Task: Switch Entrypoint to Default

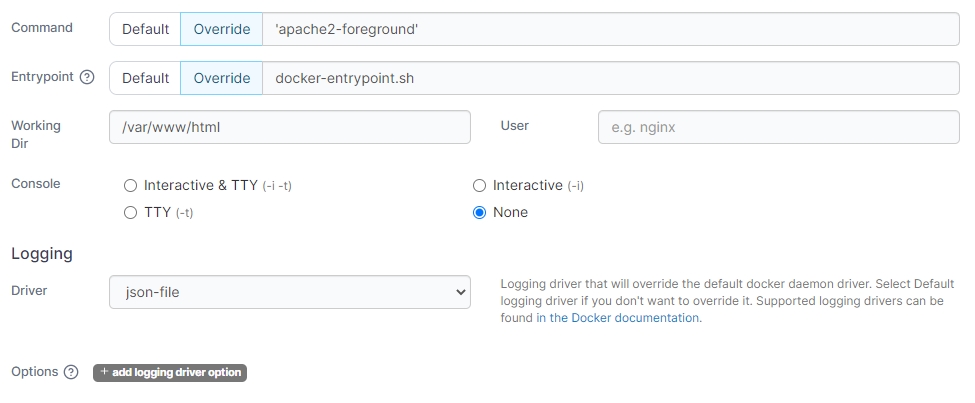Action: [145, 78]
